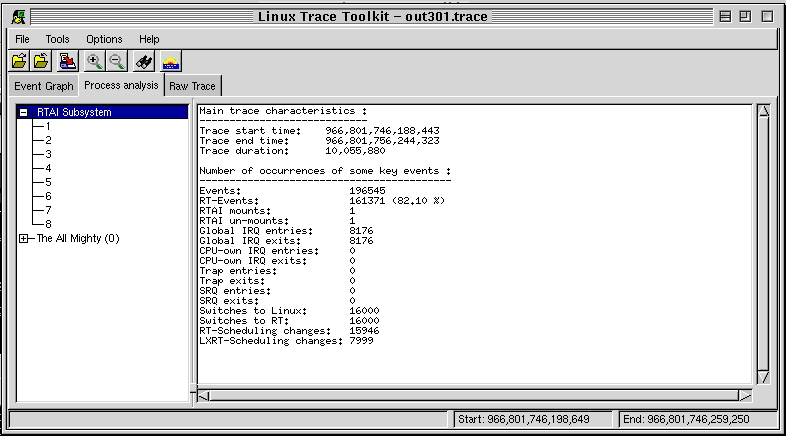The width and height of the screenshot is (786, 436).
Task: Click the sunrise time-frame icon
Action: click(x=171, y=62)
